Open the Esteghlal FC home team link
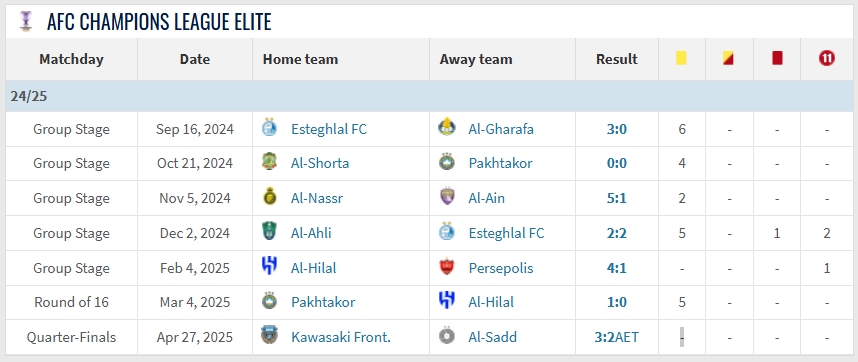Screen dimensions: 858x362 [x=329, y=129]
